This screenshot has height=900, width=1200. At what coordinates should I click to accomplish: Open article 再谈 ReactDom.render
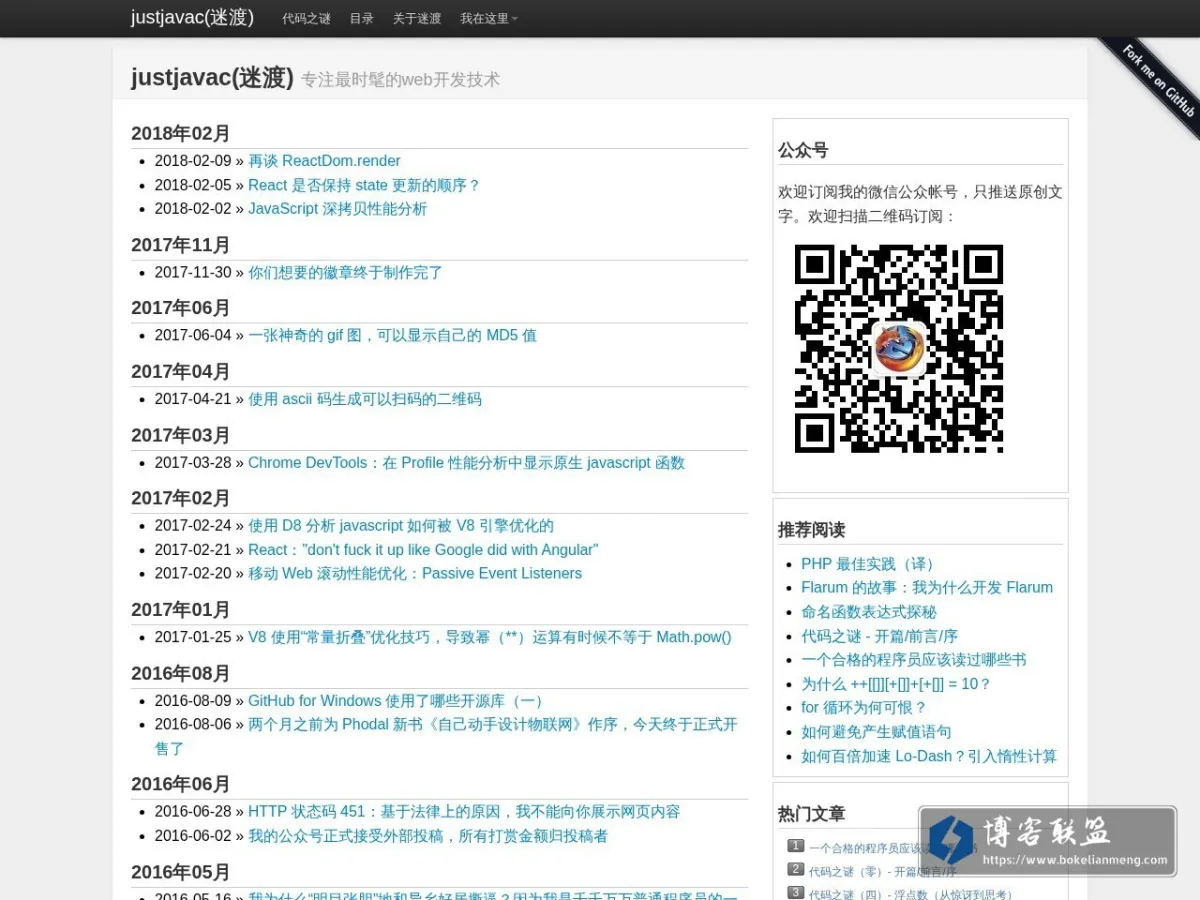pyautogui.click(x=324, y=161)
